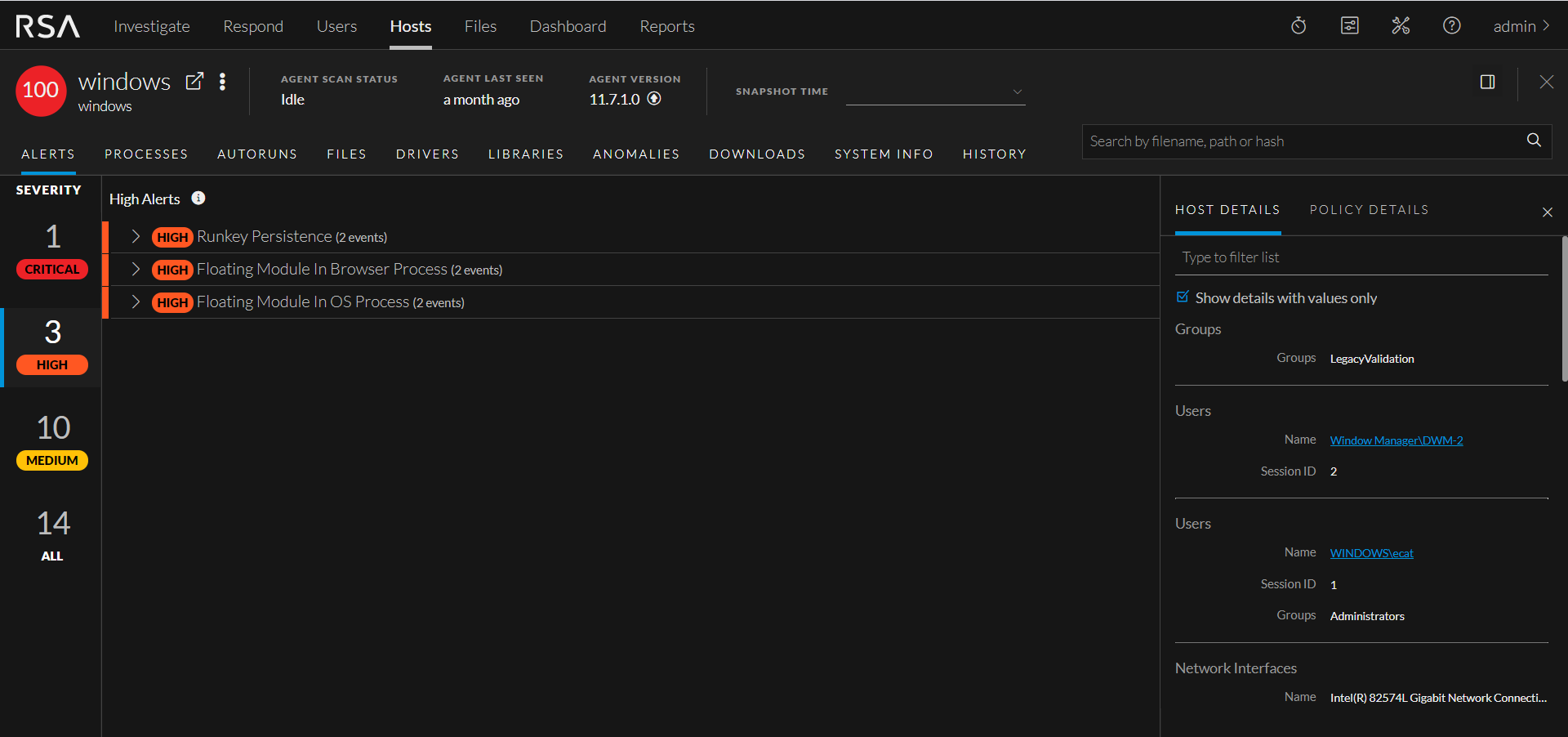Filter alerts by Critical severity
1568x737 pixels.
tap(52, 250)
